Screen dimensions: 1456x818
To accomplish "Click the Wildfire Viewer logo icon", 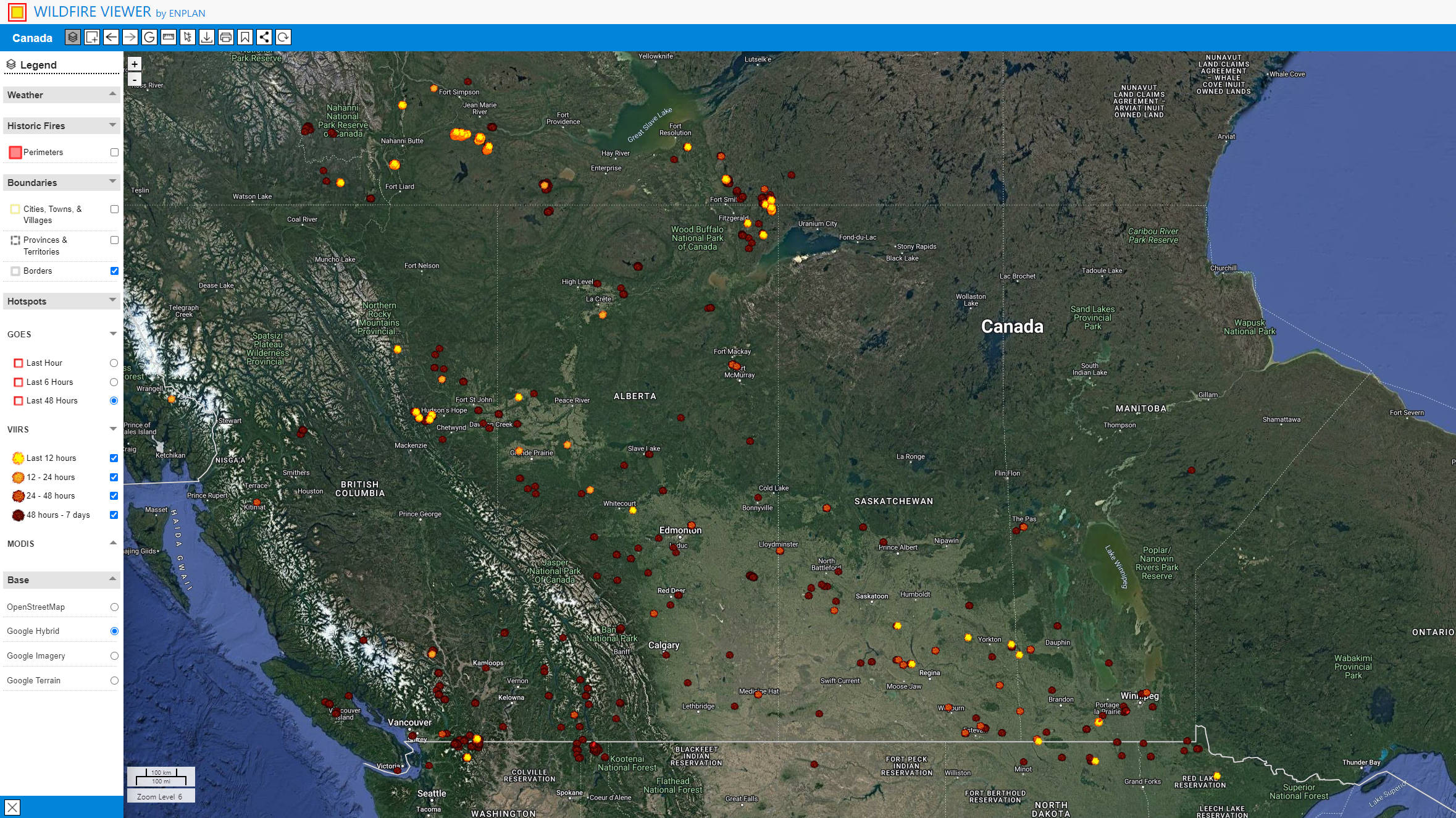I will [x=17, y=12].
